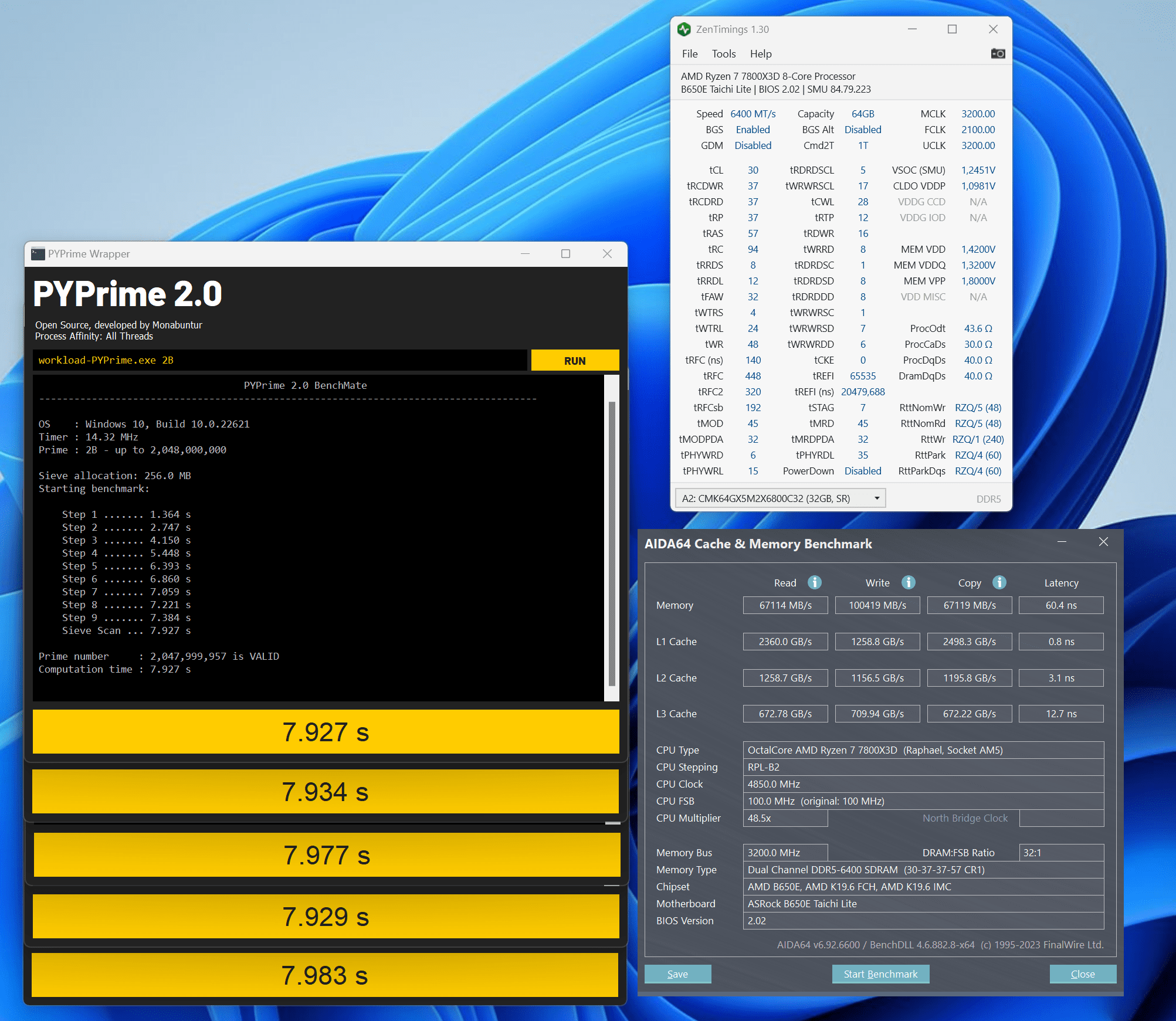1176x1021 pixels.
Task: Click Start Benchmark button
Action: [x=880, y=974]
